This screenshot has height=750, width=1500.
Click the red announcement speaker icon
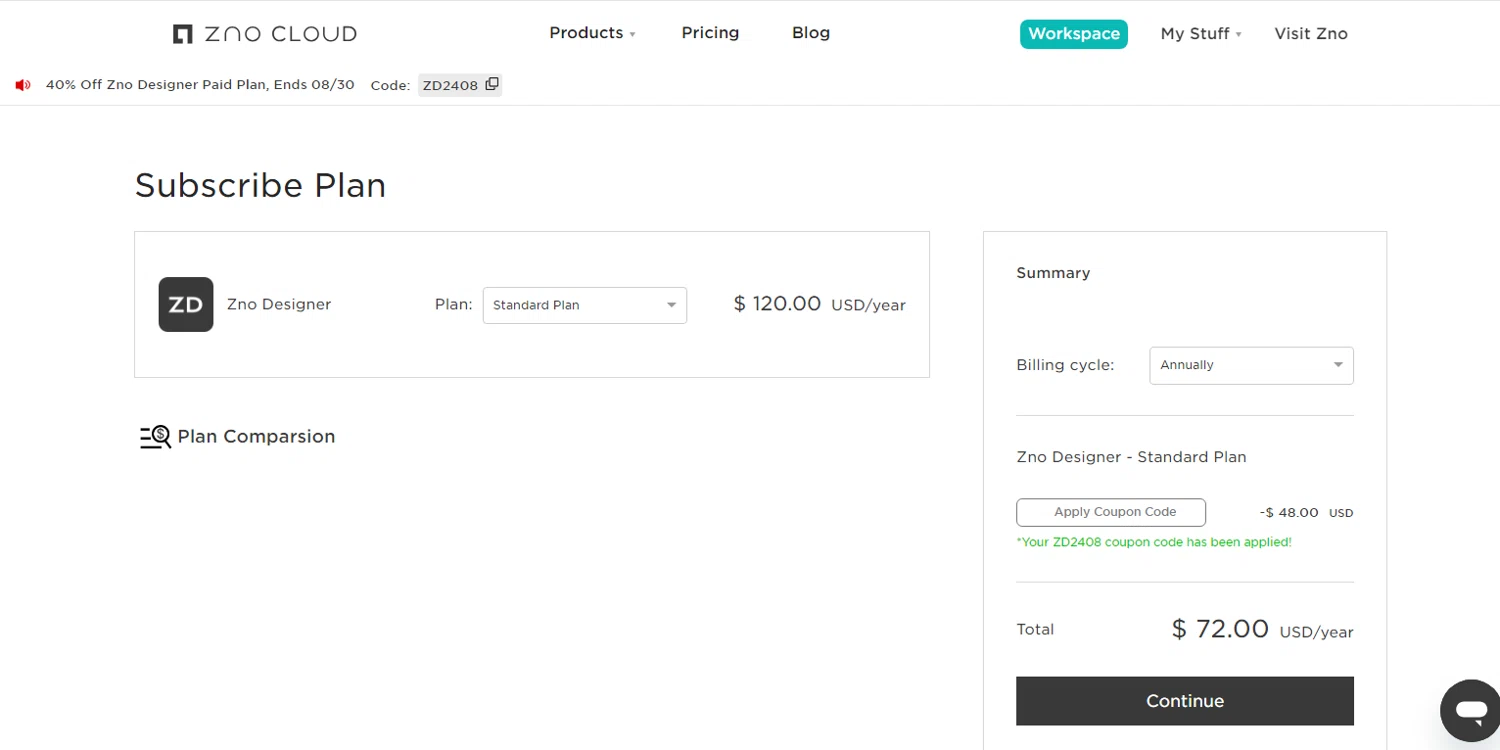(x=23, y=85)
